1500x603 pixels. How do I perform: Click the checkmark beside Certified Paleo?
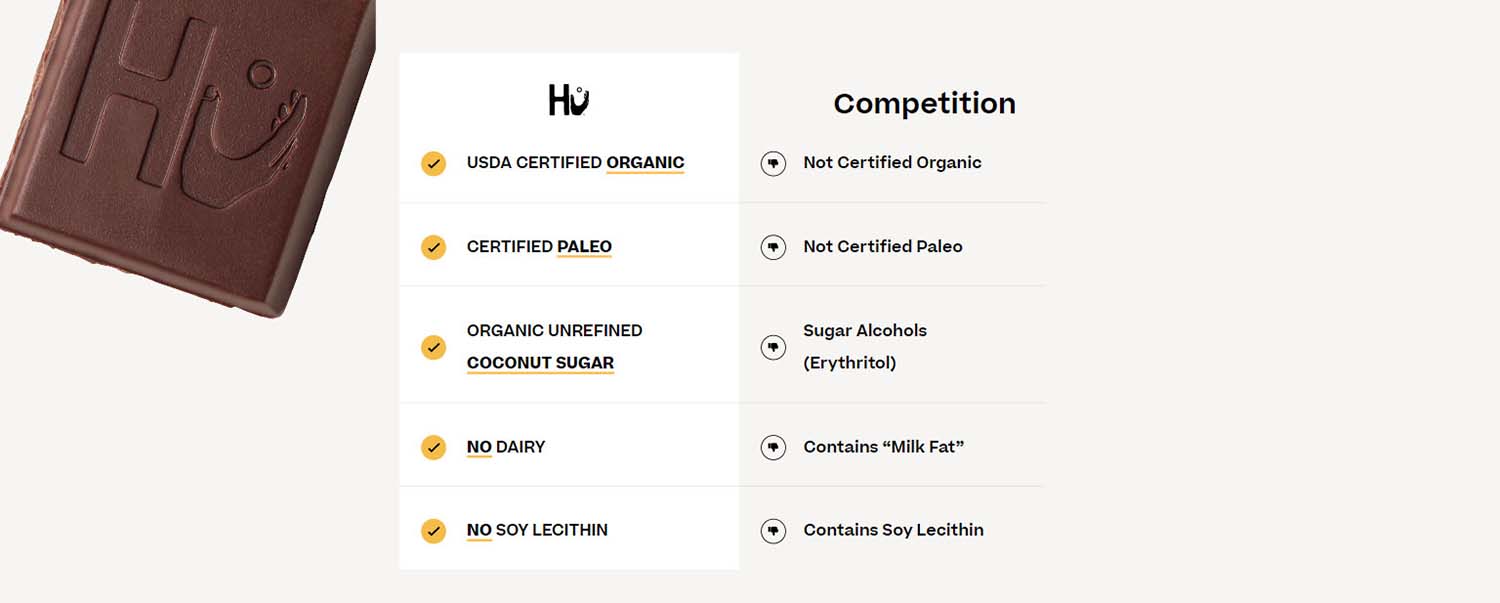coord(433,247)
